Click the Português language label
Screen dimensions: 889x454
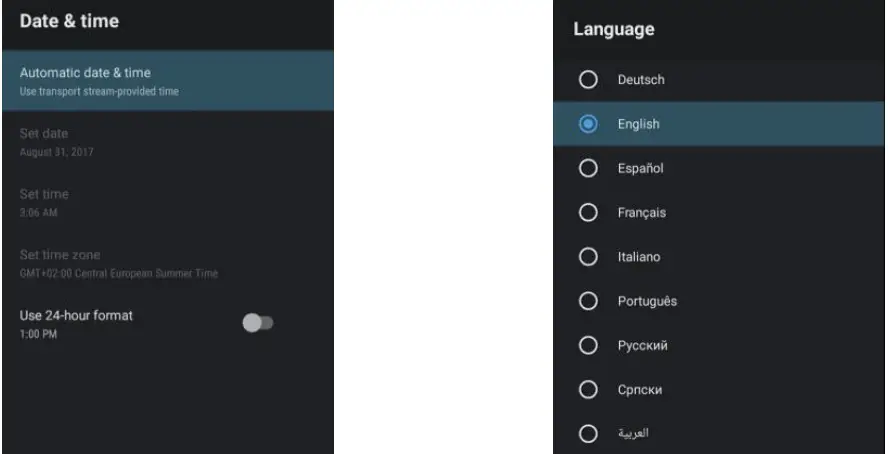[x=647, y=301]
